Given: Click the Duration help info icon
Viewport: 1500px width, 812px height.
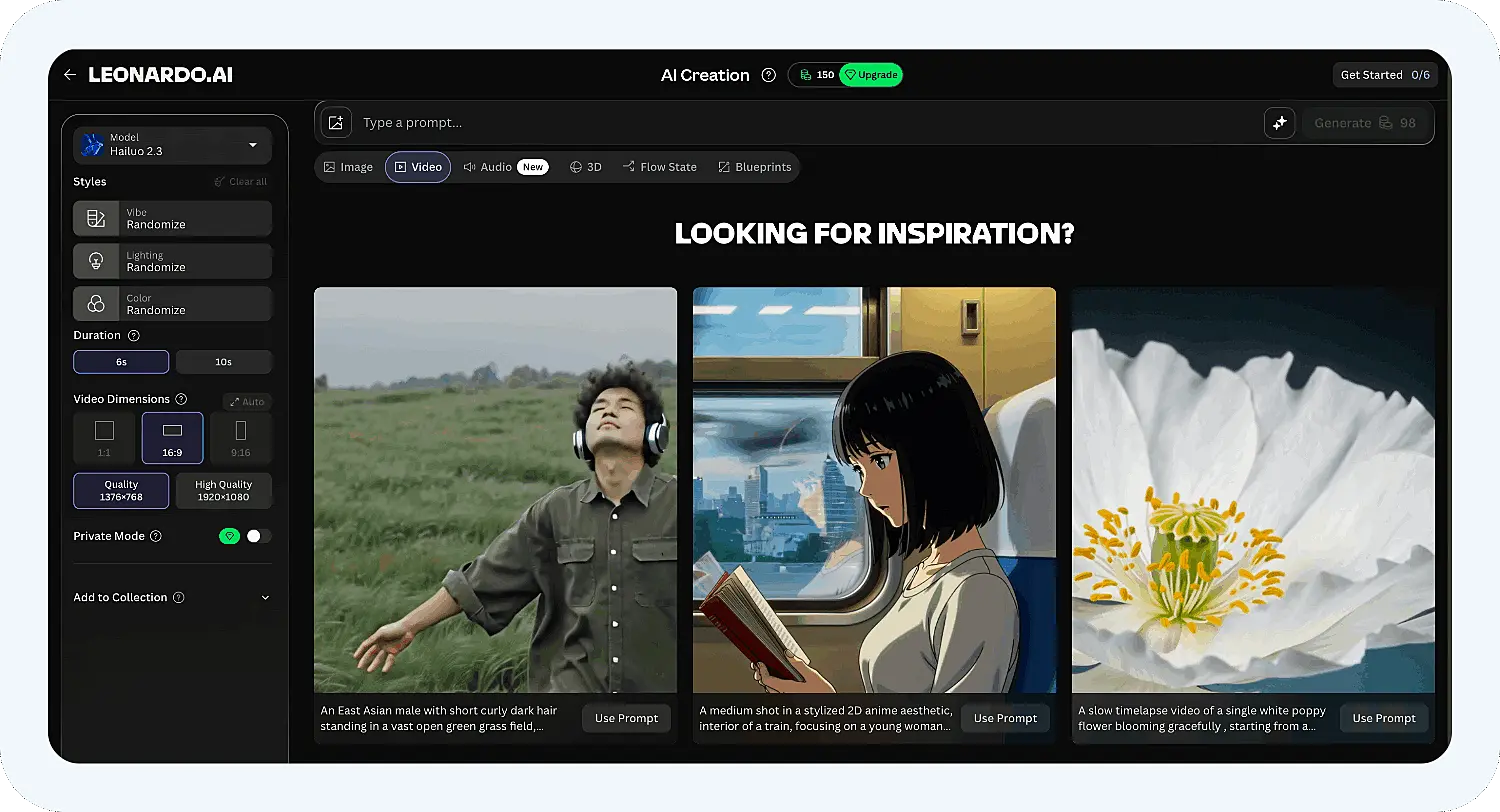Looking at the screenshot, I should point(134,336).
